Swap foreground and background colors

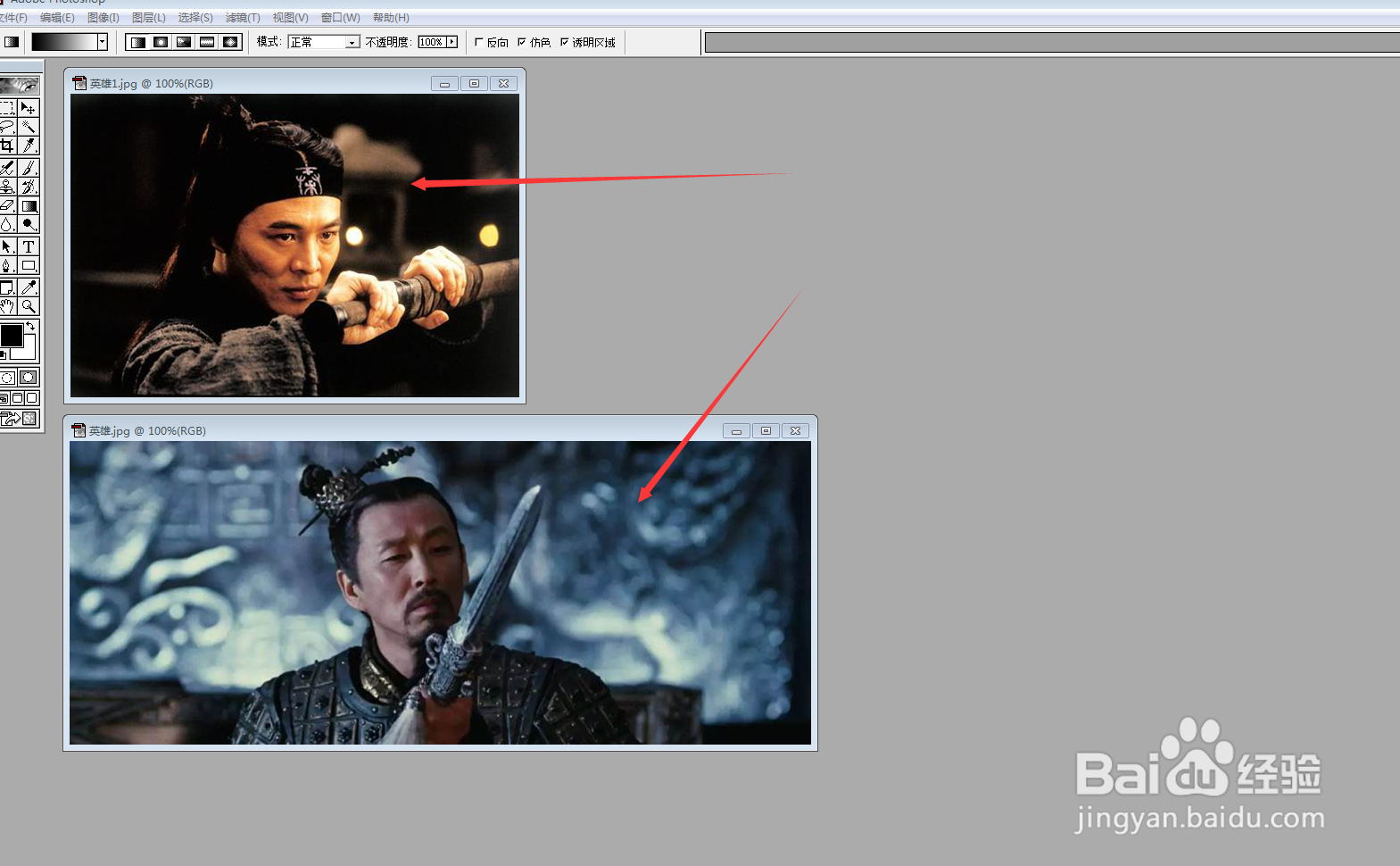pyautogui.click(x=30, y=327)
